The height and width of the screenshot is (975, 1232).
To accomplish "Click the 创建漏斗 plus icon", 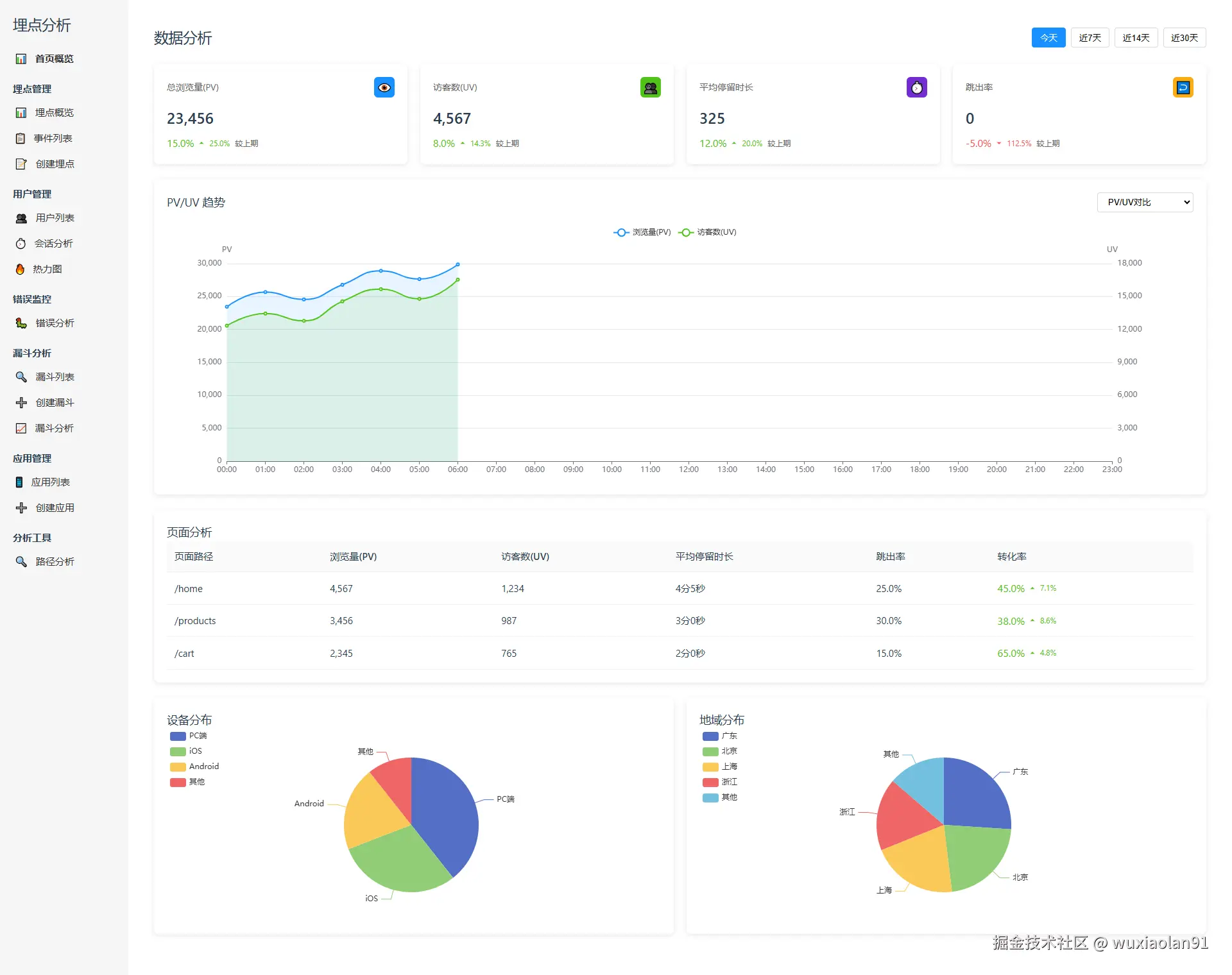I will click(21, 402).
